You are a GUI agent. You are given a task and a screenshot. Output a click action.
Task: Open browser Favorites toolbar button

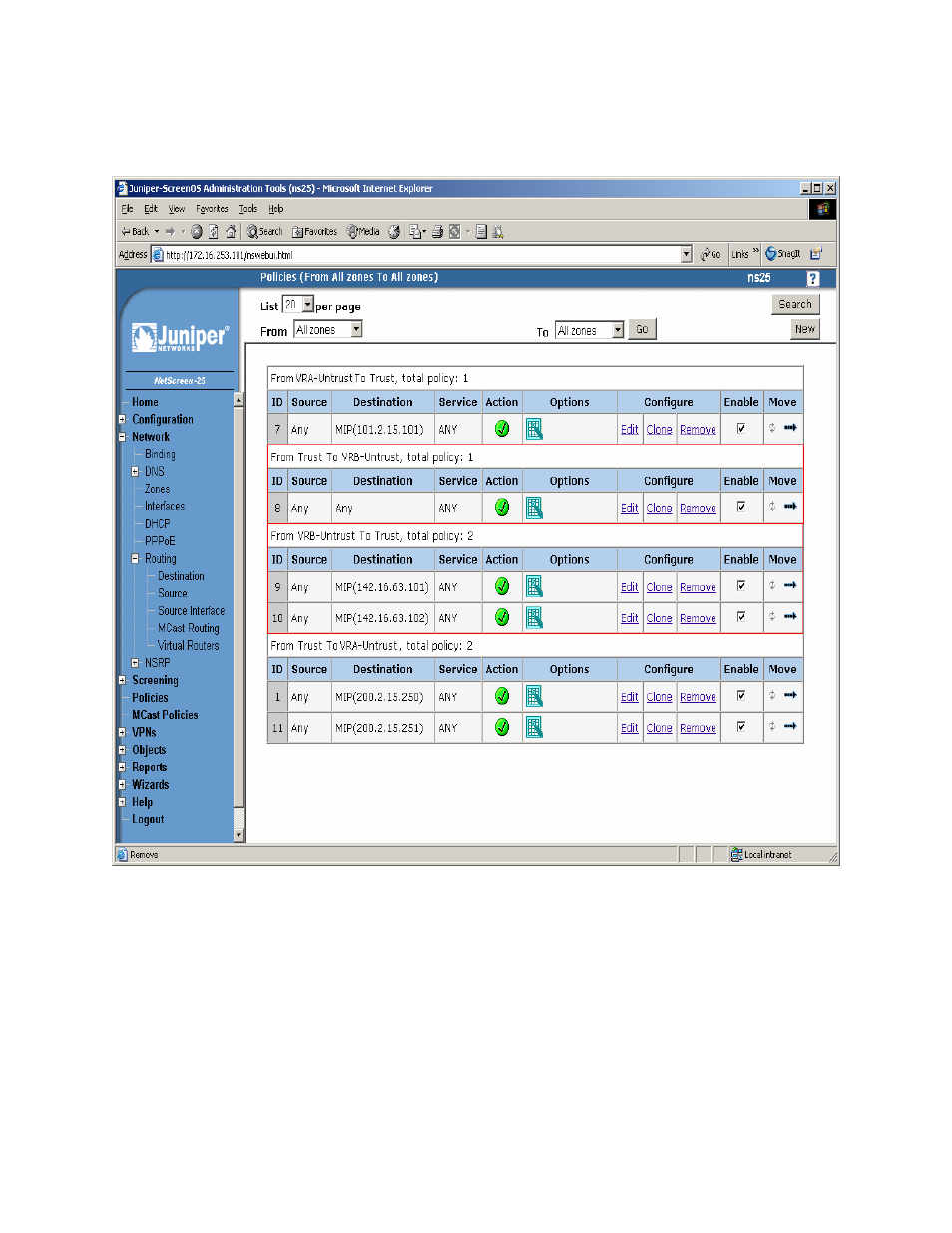pos(315,232)
